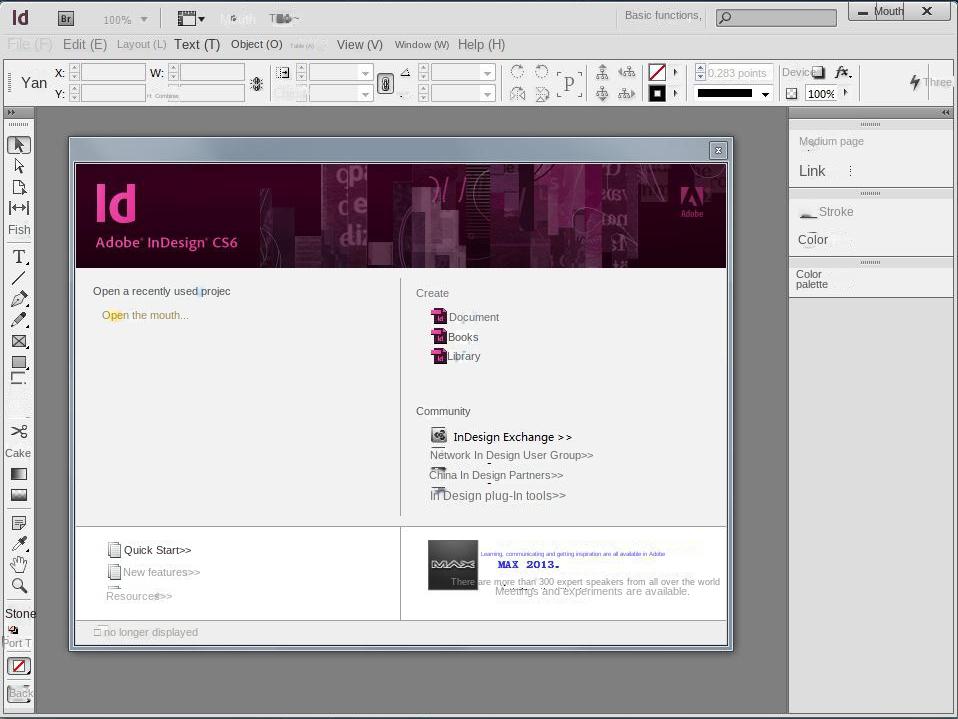The height and width of the screenshot is (719, 958).
Task: Click the Line tool
Action: tap(19, 278)
